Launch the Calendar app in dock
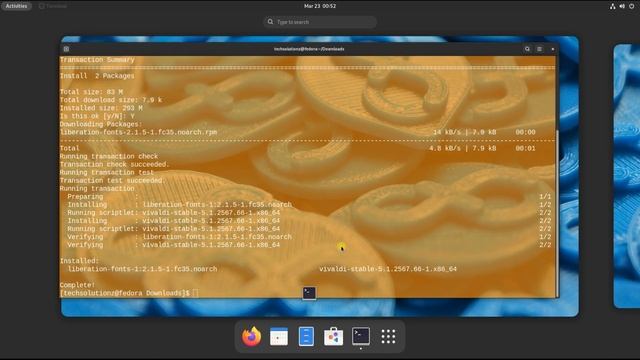Image resolution: width=640 pixels, height=360 pixels. tap(279, 337)
